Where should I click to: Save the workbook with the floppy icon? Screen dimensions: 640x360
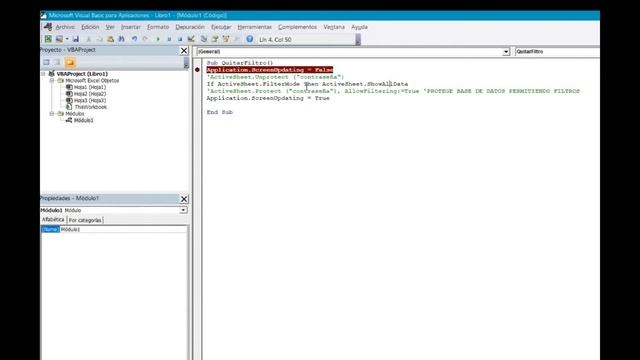pos(76,39)
